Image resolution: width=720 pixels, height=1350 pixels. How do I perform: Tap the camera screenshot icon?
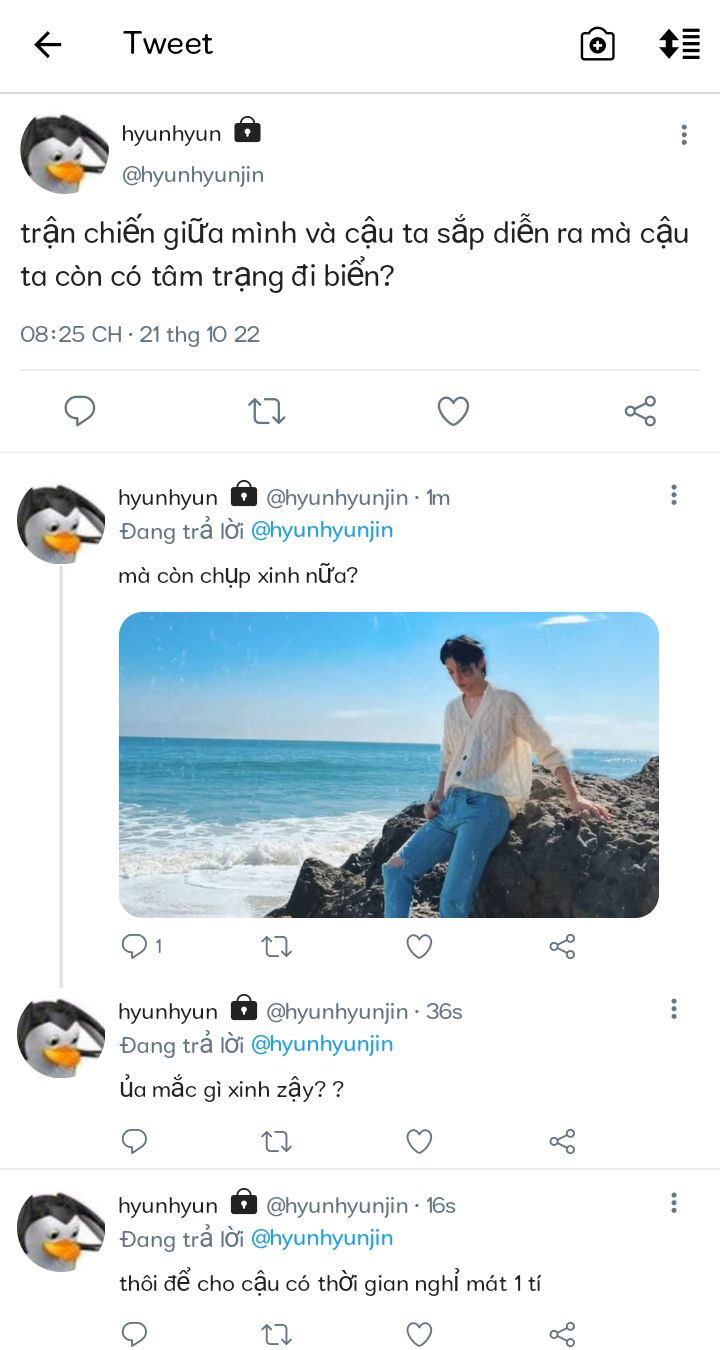point(597,44)
